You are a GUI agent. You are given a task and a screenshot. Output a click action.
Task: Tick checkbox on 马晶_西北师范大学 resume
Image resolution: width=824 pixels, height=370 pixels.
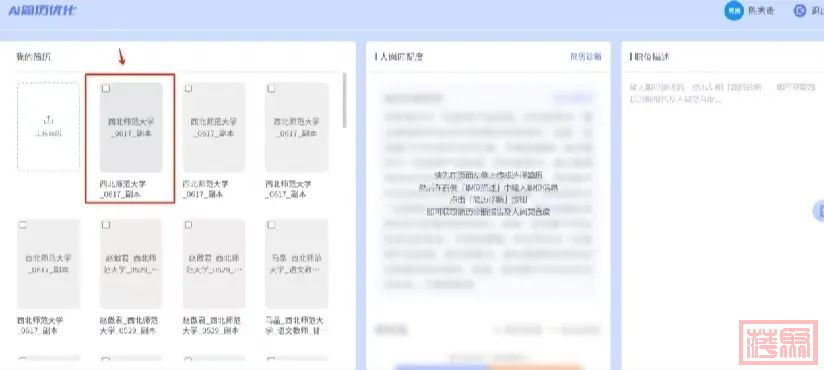pos(271,225)
